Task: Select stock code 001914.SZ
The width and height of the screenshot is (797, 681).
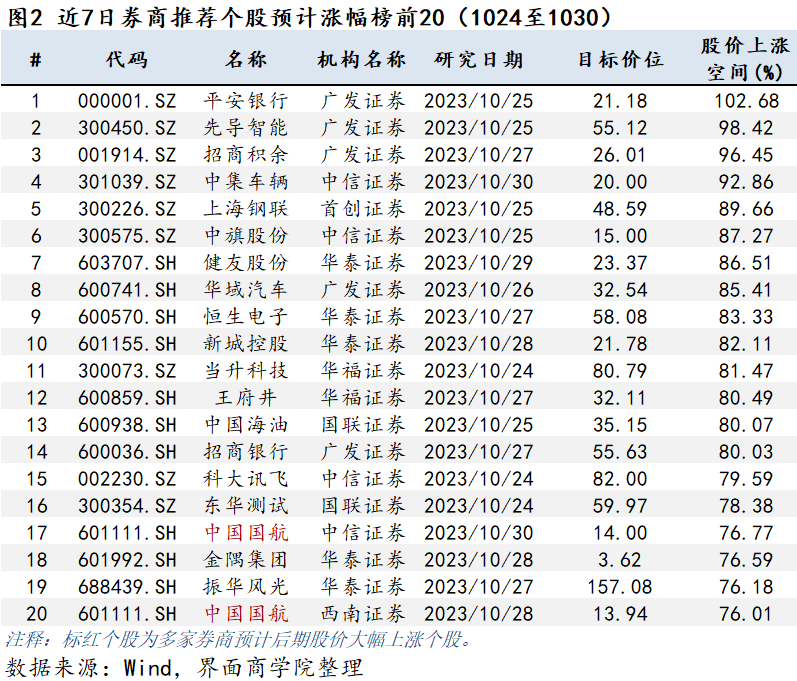Action: [127, 154]
